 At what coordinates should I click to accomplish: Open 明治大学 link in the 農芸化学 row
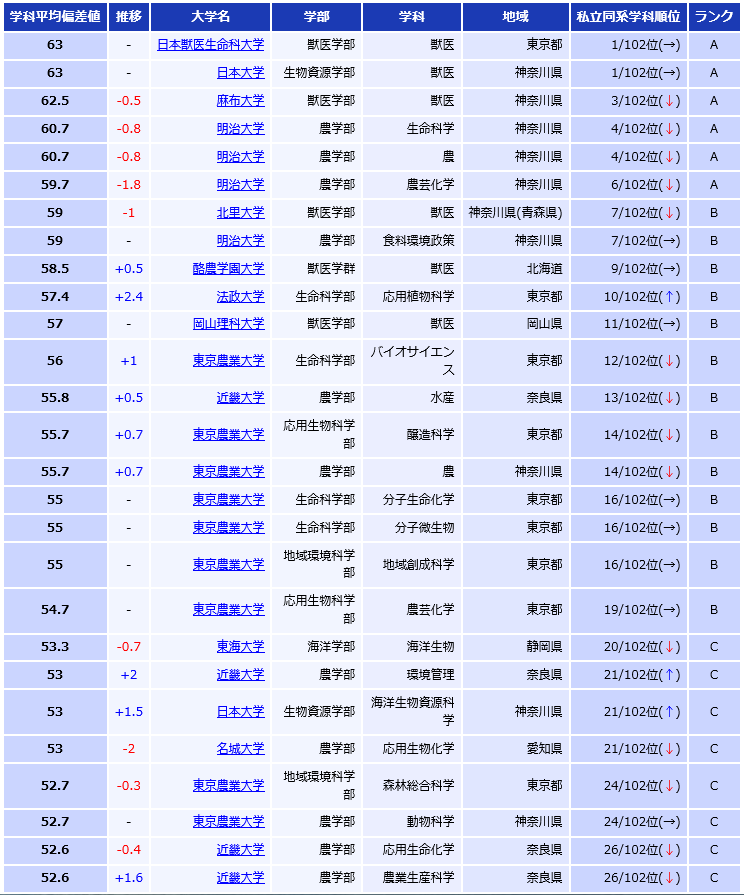coord(240,184)
